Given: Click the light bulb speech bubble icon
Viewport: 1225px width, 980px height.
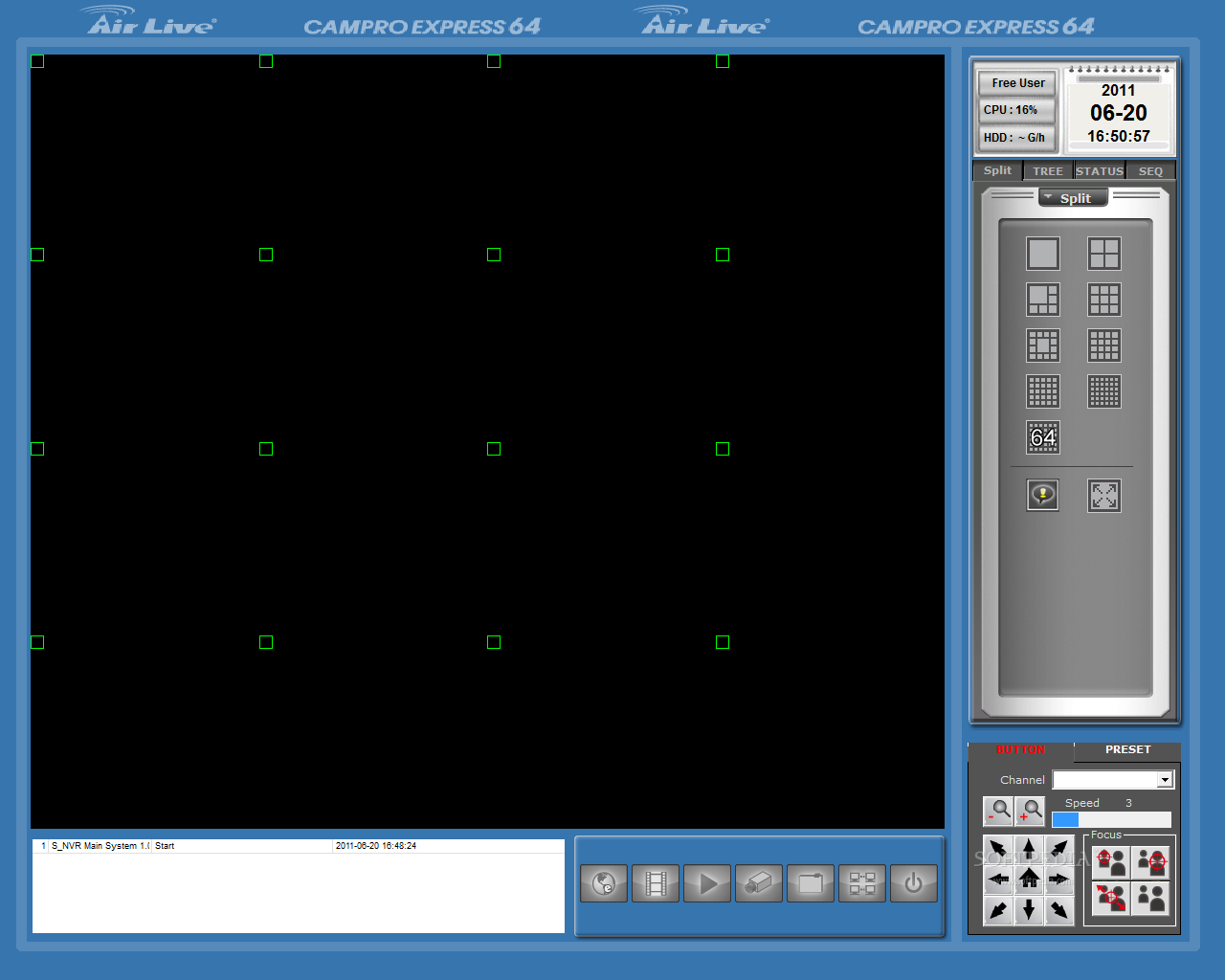Looking at the screenshot, I should point(1043,496).
